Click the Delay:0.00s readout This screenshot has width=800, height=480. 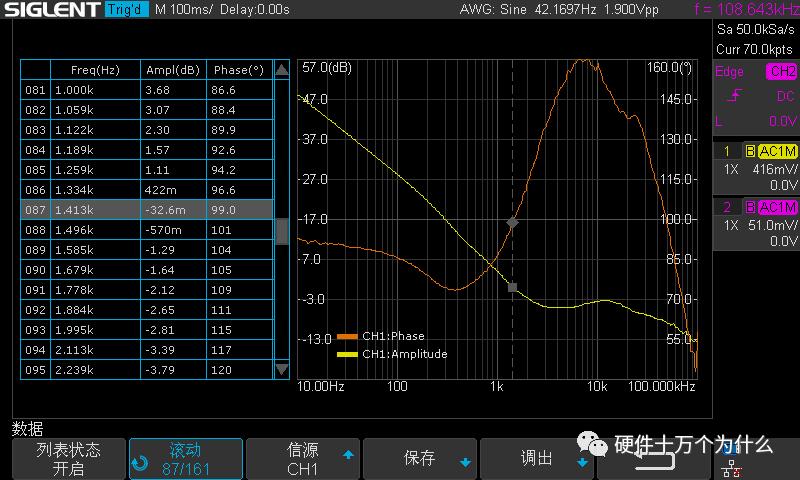255,9
